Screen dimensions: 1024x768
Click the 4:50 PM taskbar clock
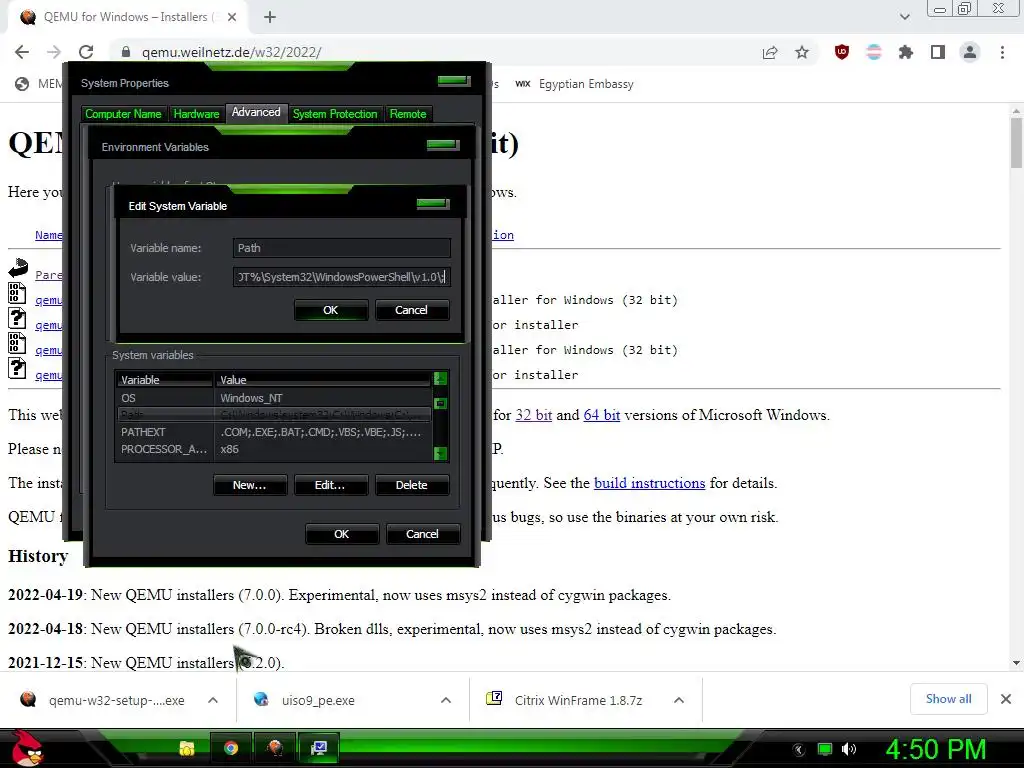935,749
